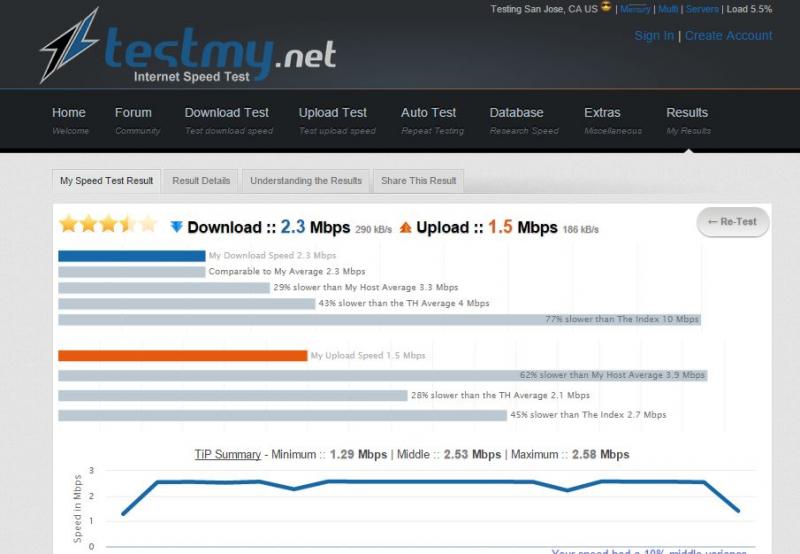
Task: Switch to the Result Details tab
Action: pyautogui.click(x=201, y=181)
